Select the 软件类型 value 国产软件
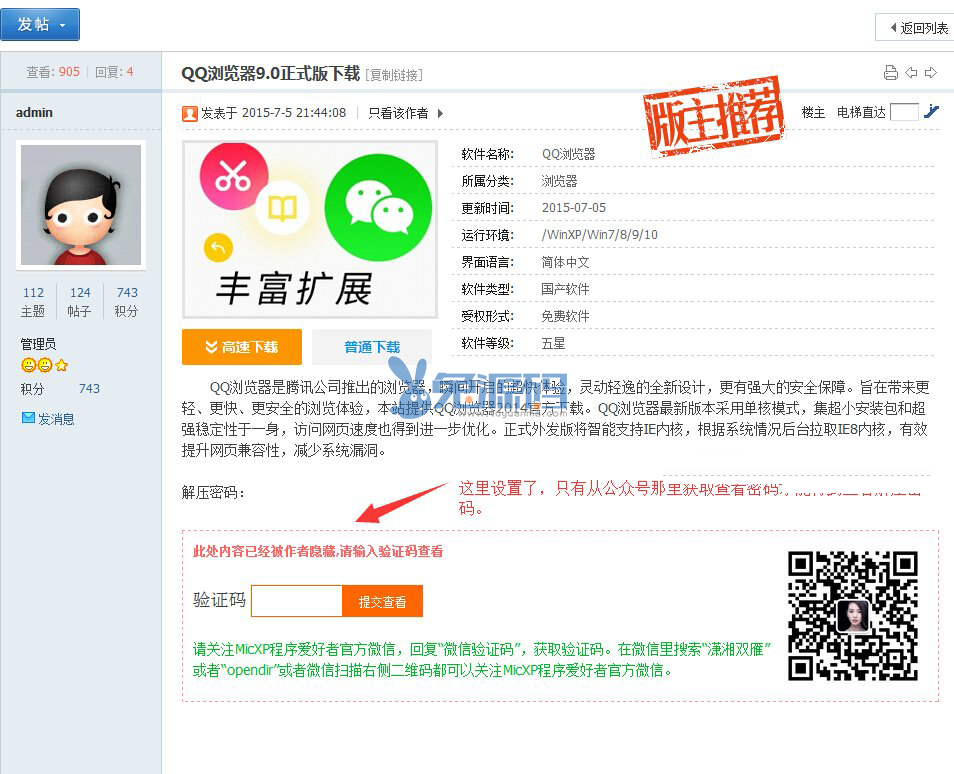Viewport: 954px width, 774px height. [565, 289]
